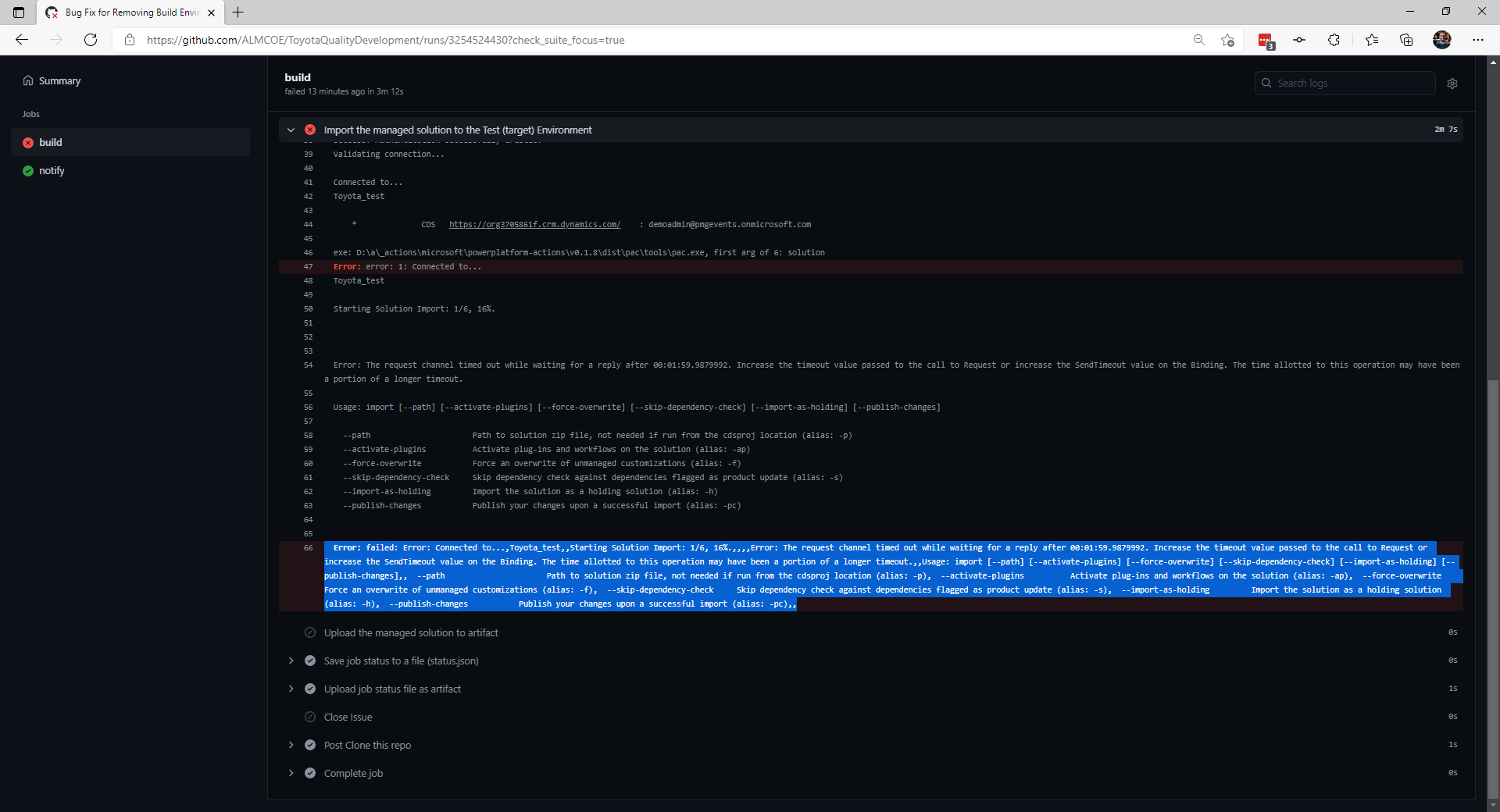Open the browser profile avatar
Screen dimensions: 1500x812
pyautogui.click(x=1442, y=40)
